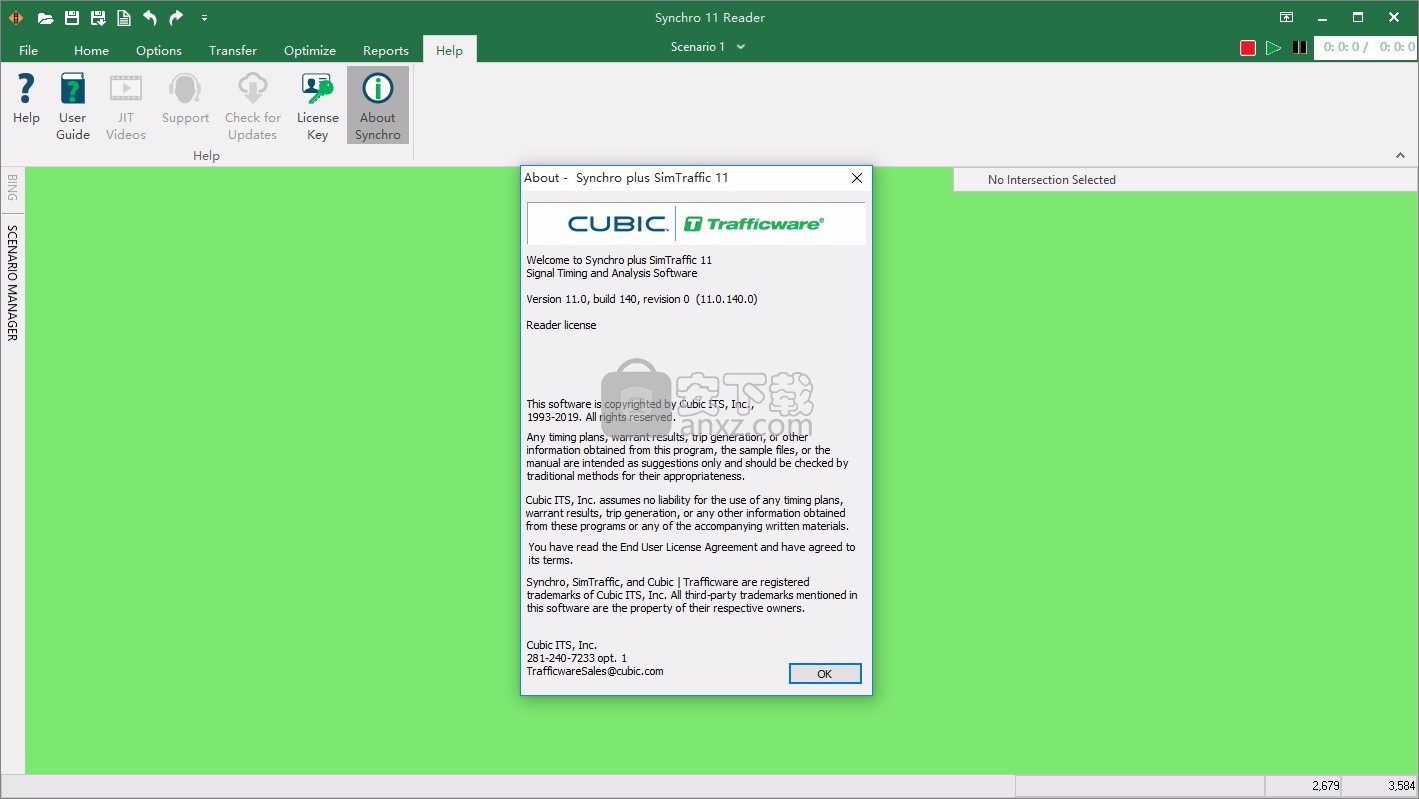1419x799 pixels.
Task: Click the Synchro app icon in title bar
Action: tap(16, 18)
